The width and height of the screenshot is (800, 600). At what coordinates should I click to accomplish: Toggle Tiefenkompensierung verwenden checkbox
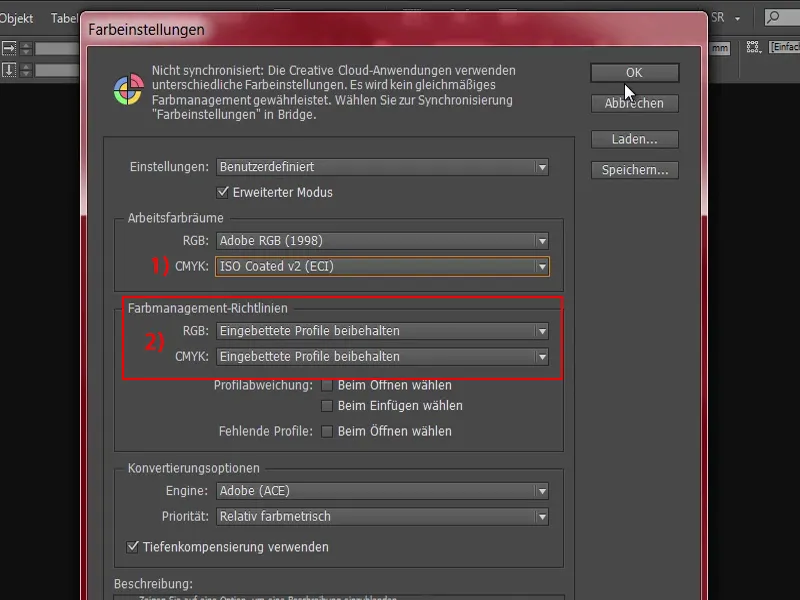[x=132, y=547]
